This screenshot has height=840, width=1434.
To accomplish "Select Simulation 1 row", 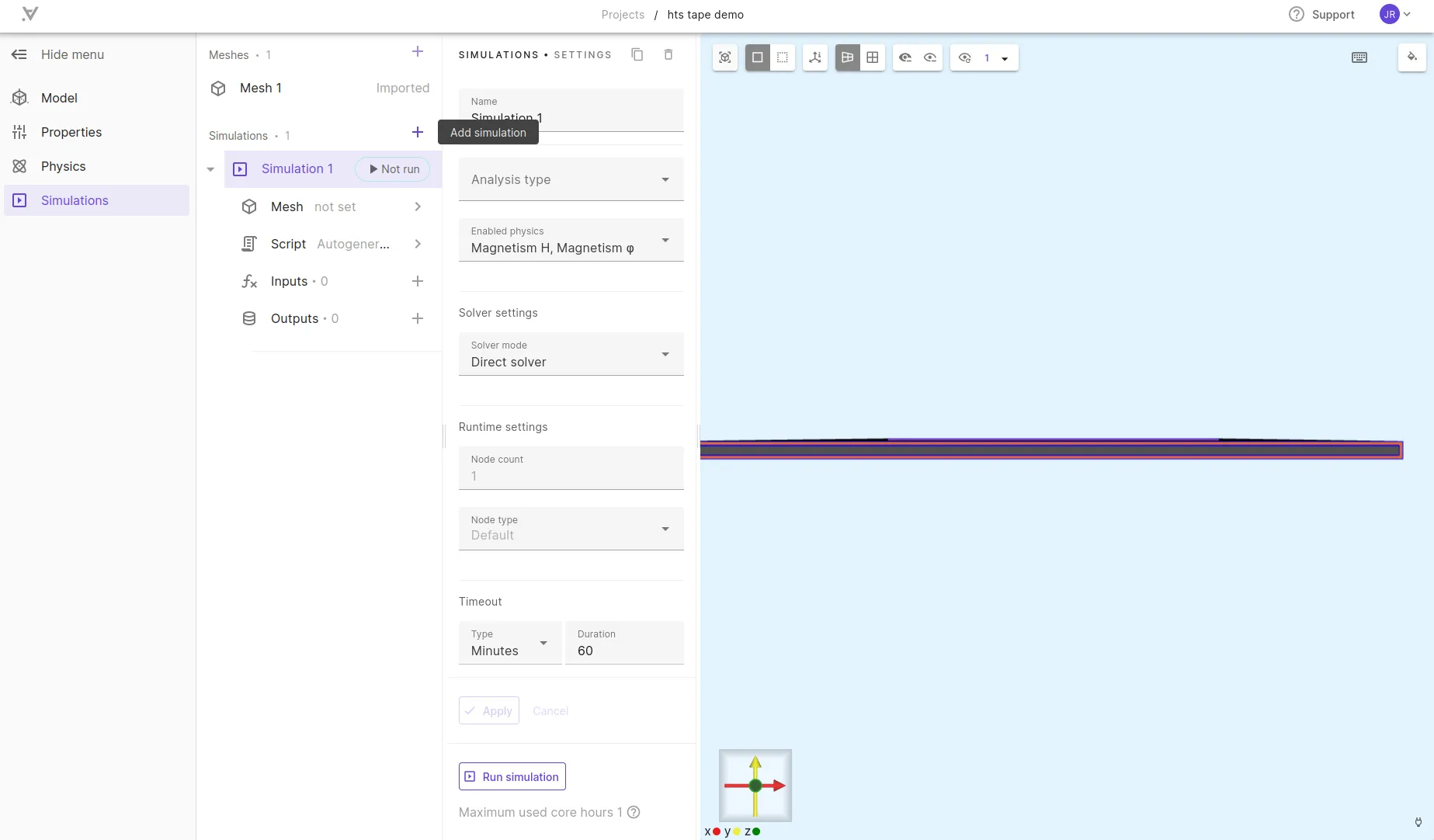I will (x=333, y=169).
